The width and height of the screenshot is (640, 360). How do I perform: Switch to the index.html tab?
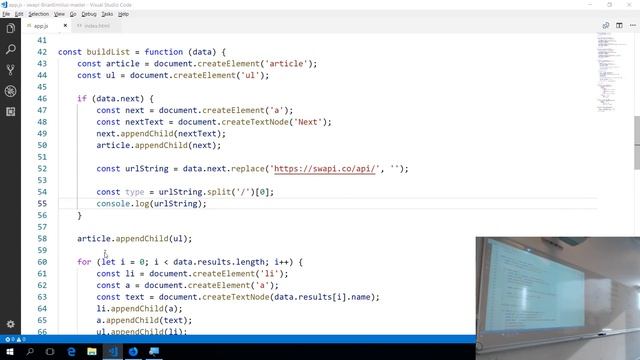(x=97, y=26)
